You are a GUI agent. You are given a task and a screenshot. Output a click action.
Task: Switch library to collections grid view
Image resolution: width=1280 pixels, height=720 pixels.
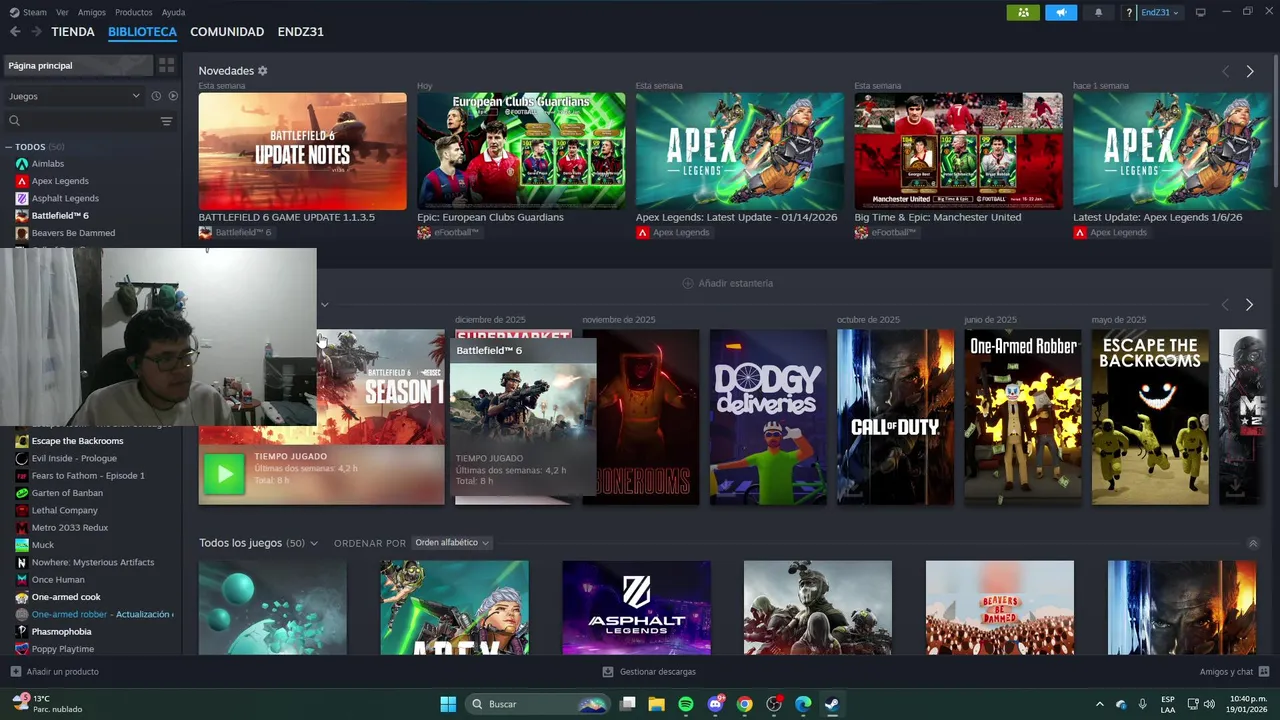[x=166, y=65]
